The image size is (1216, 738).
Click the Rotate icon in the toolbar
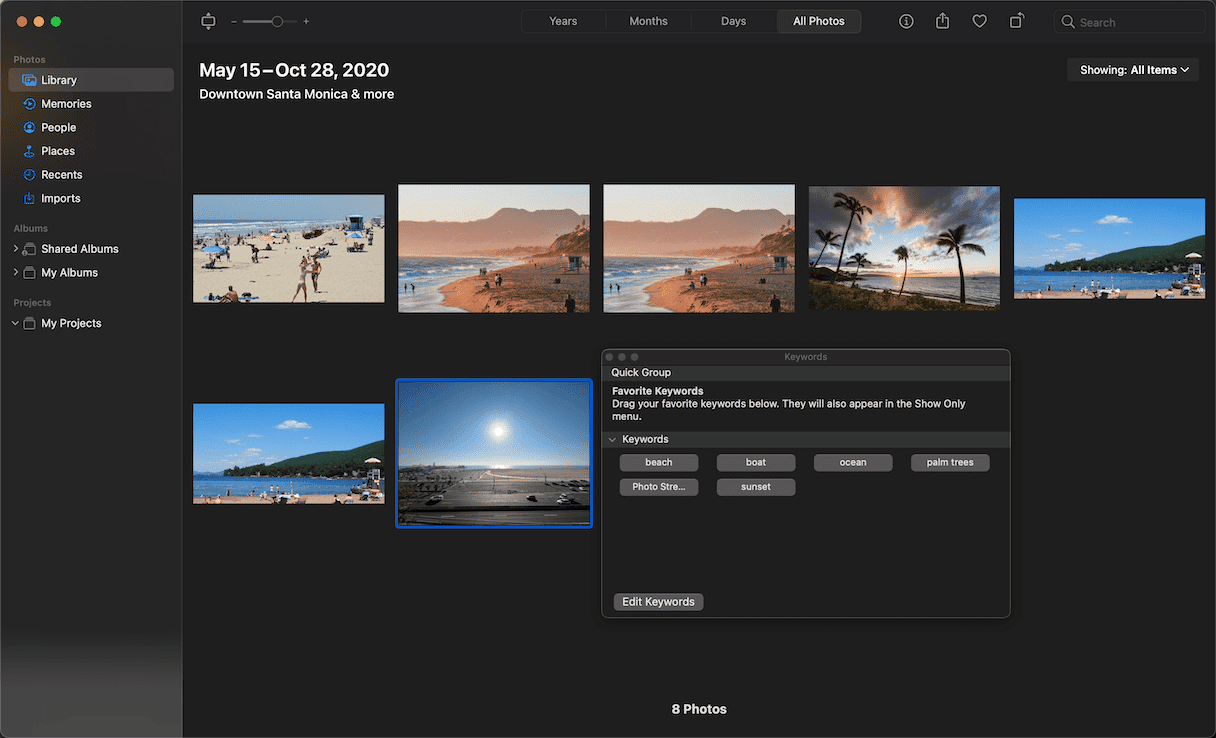tap(1017, 21)
